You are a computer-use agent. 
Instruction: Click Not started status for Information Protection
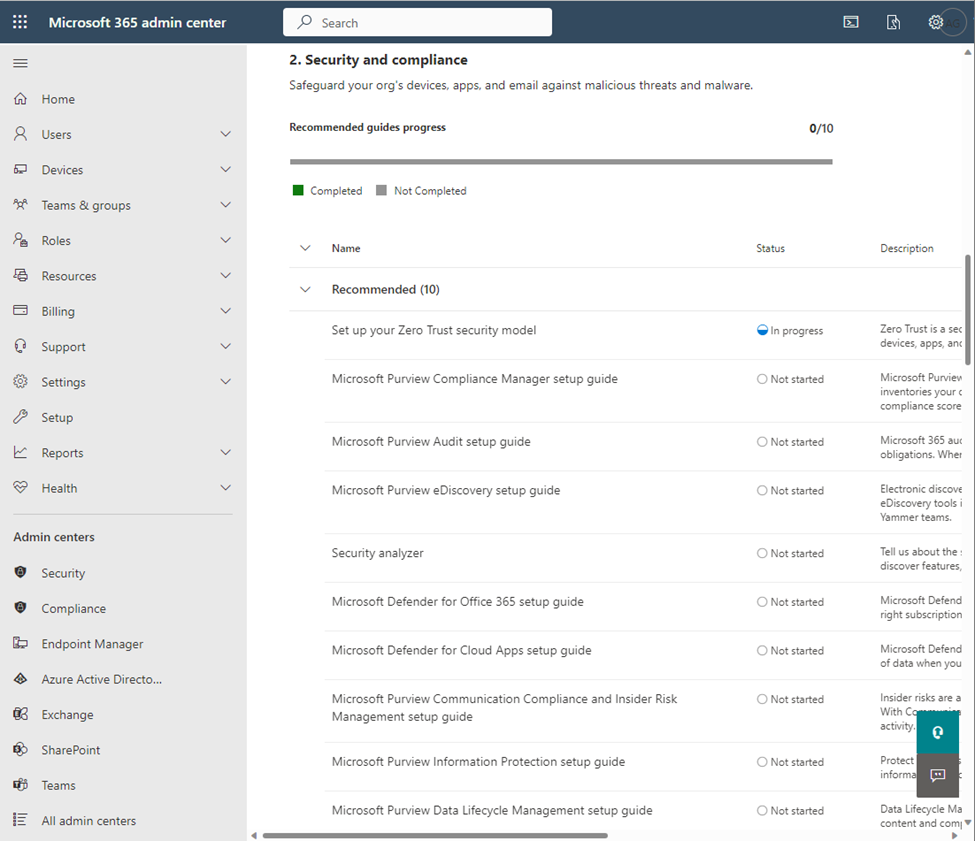[x=790, y=762]
